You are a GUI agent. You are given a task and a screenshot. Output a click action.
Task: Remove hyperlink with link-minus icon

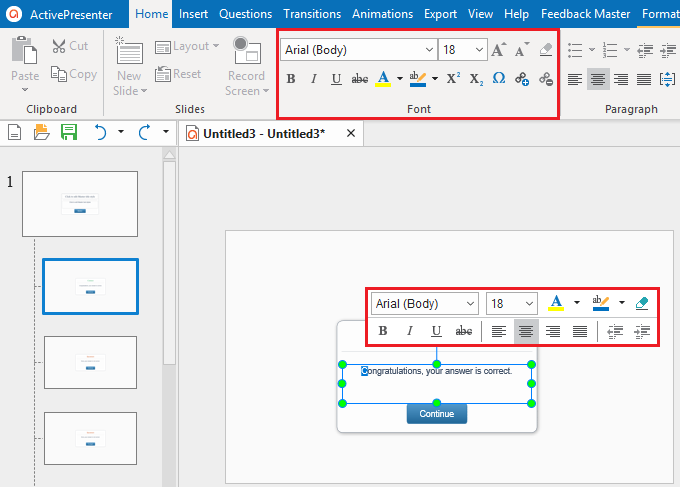(x=546, y=79)
